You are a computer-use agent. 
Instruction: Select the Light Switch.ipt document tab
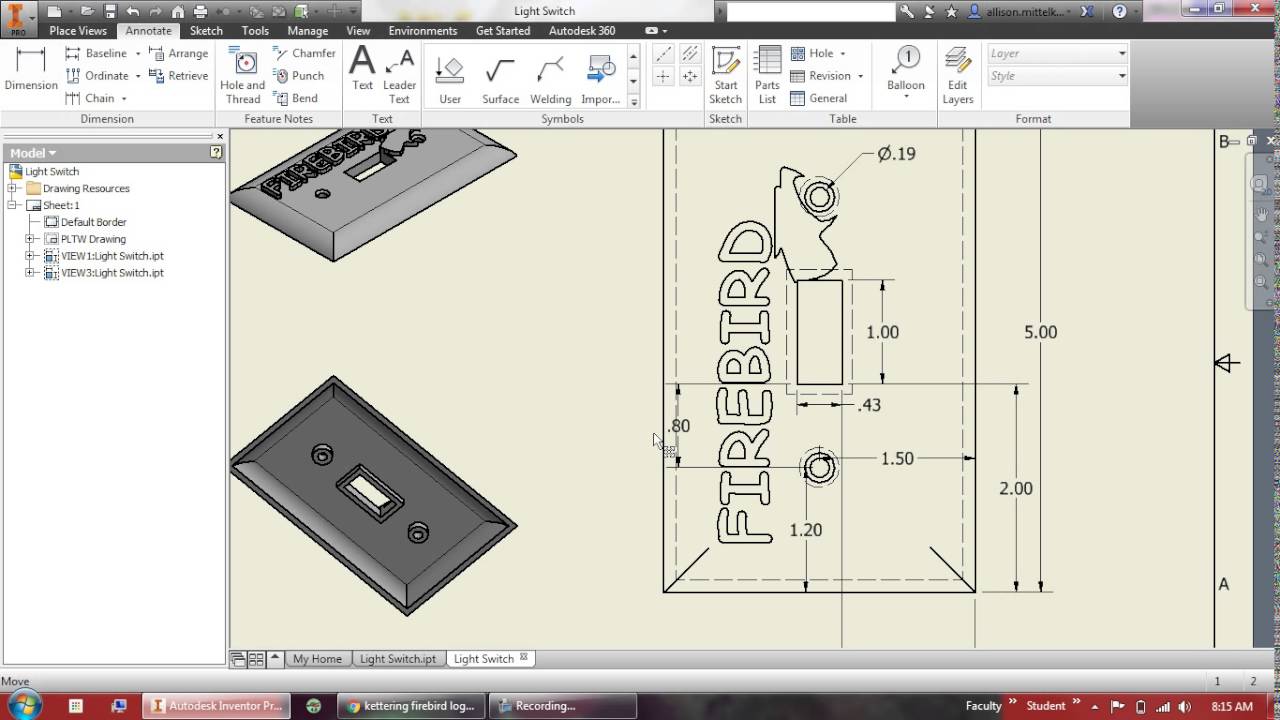[x=397, y=658]
